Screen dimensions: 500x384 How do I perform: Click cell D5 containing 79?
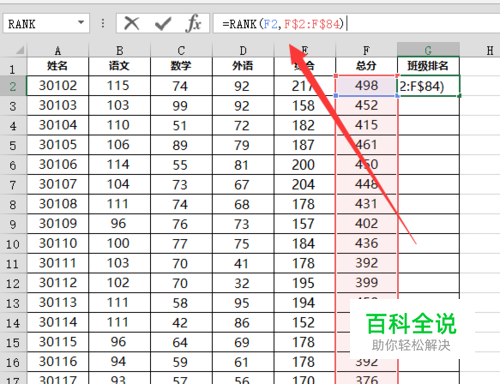coord(243,145)
